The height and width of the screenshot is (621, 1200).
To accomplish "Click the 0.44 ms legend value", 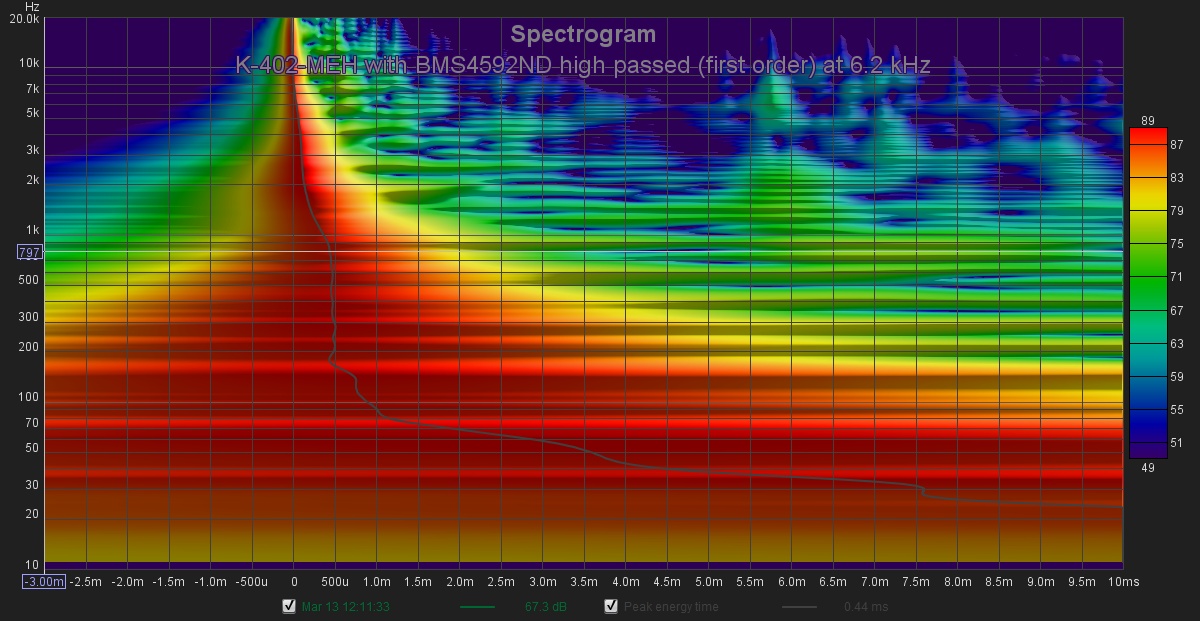I will 865,606.
